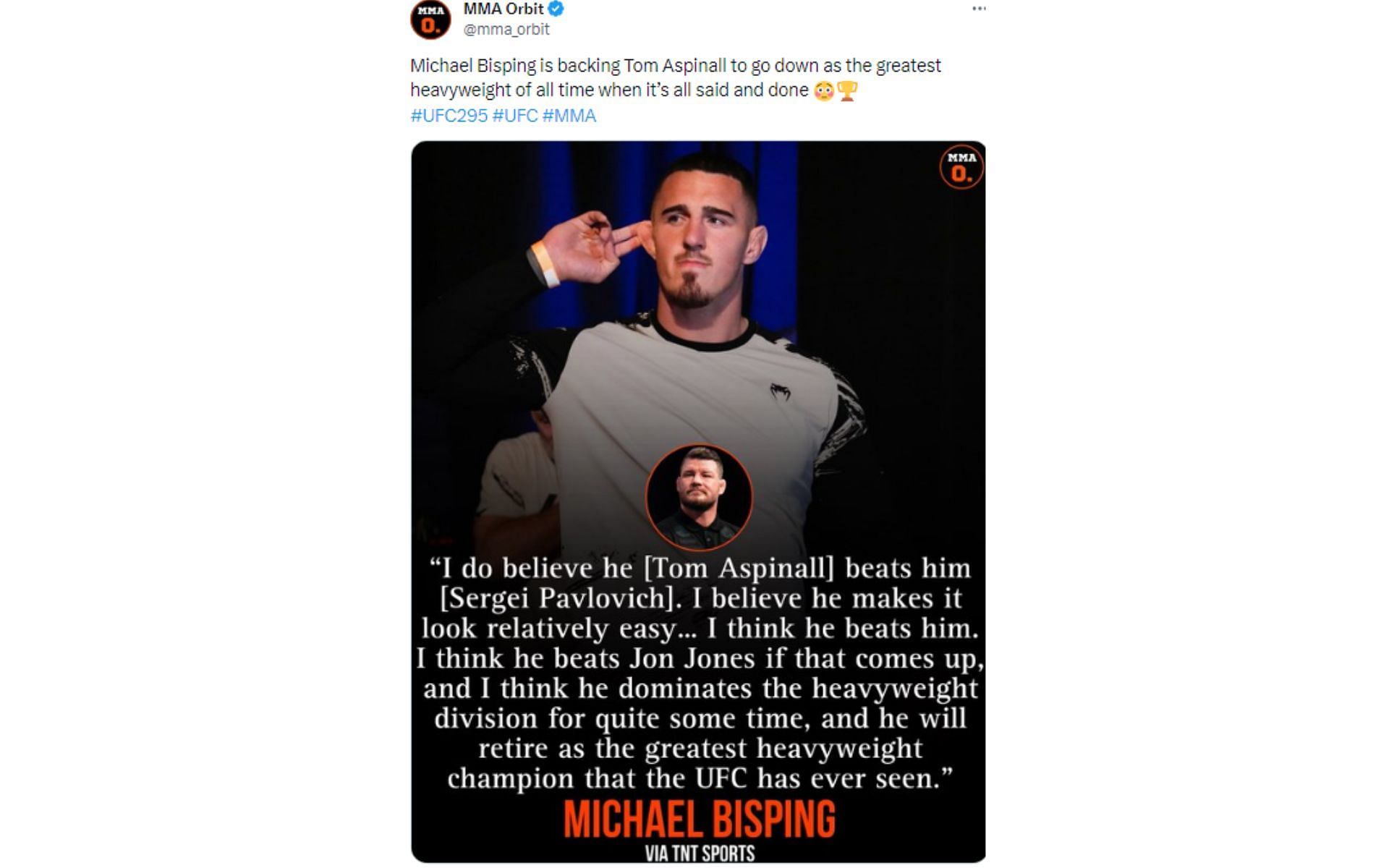Click the quote text beginning 'I do believe'

coord(700,673)
